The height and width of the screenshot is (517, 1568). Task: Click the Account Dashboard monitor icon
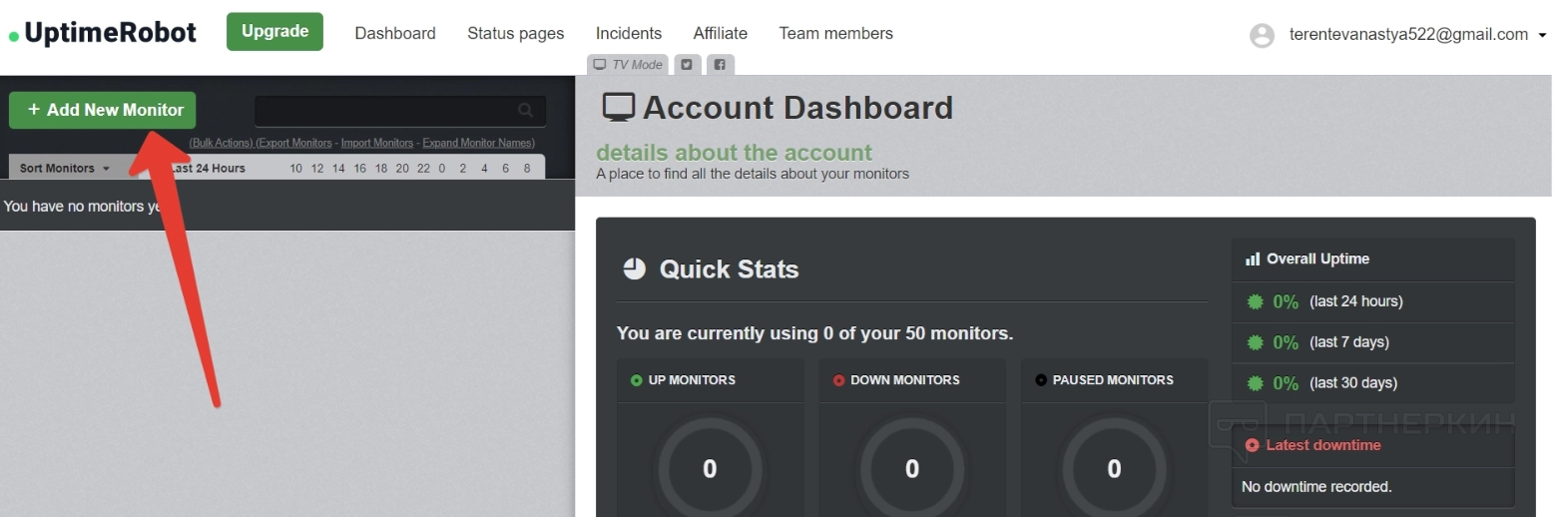(x=619, y=107)
